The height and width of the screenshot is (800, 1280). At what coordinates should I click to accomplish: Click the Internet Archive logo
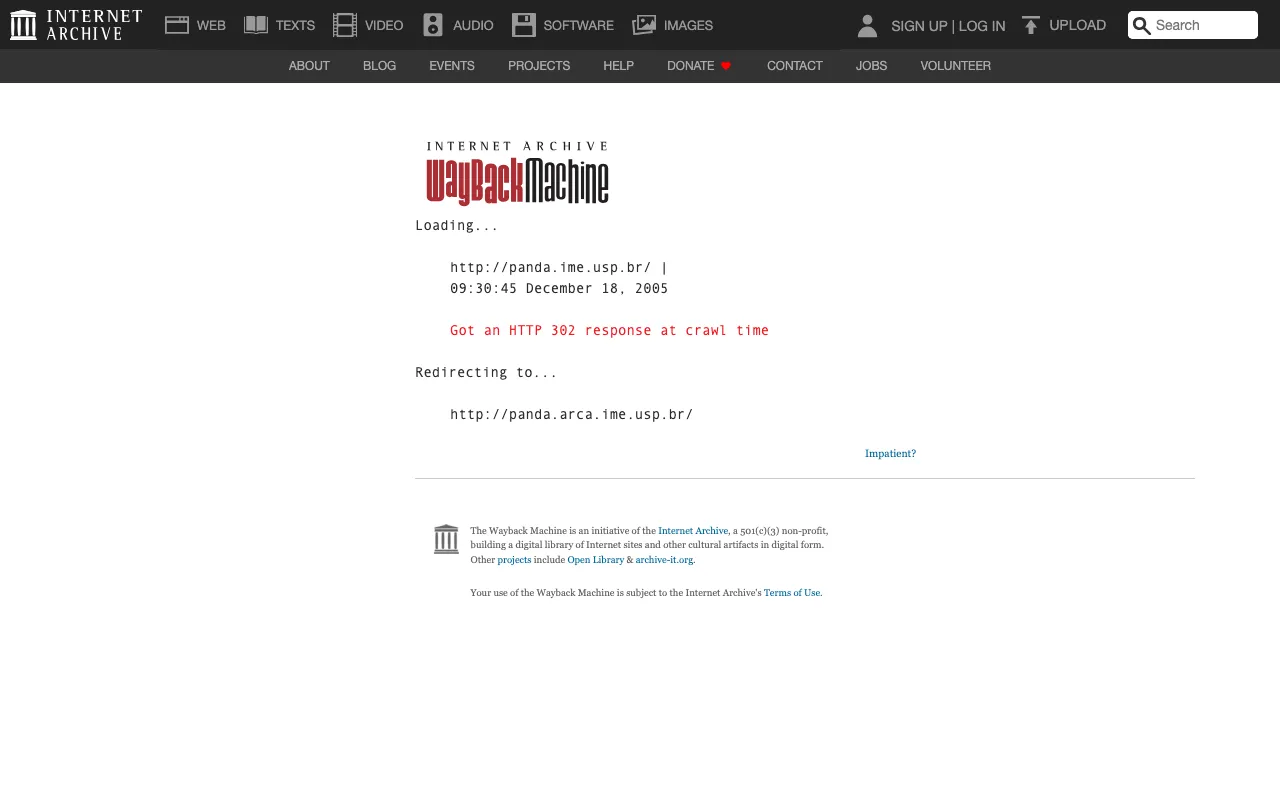point(23,24)
